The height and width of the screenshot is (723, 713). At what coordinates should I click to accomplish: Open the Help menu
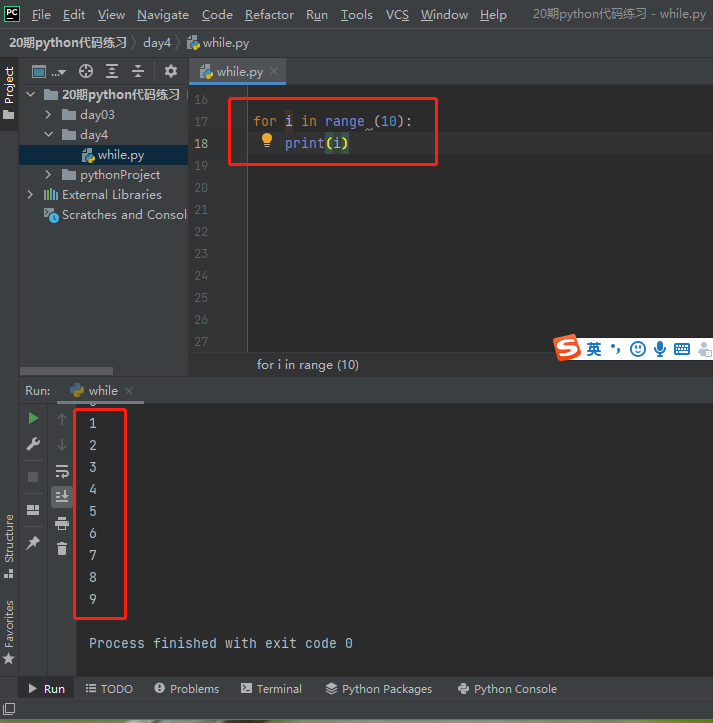493,15
